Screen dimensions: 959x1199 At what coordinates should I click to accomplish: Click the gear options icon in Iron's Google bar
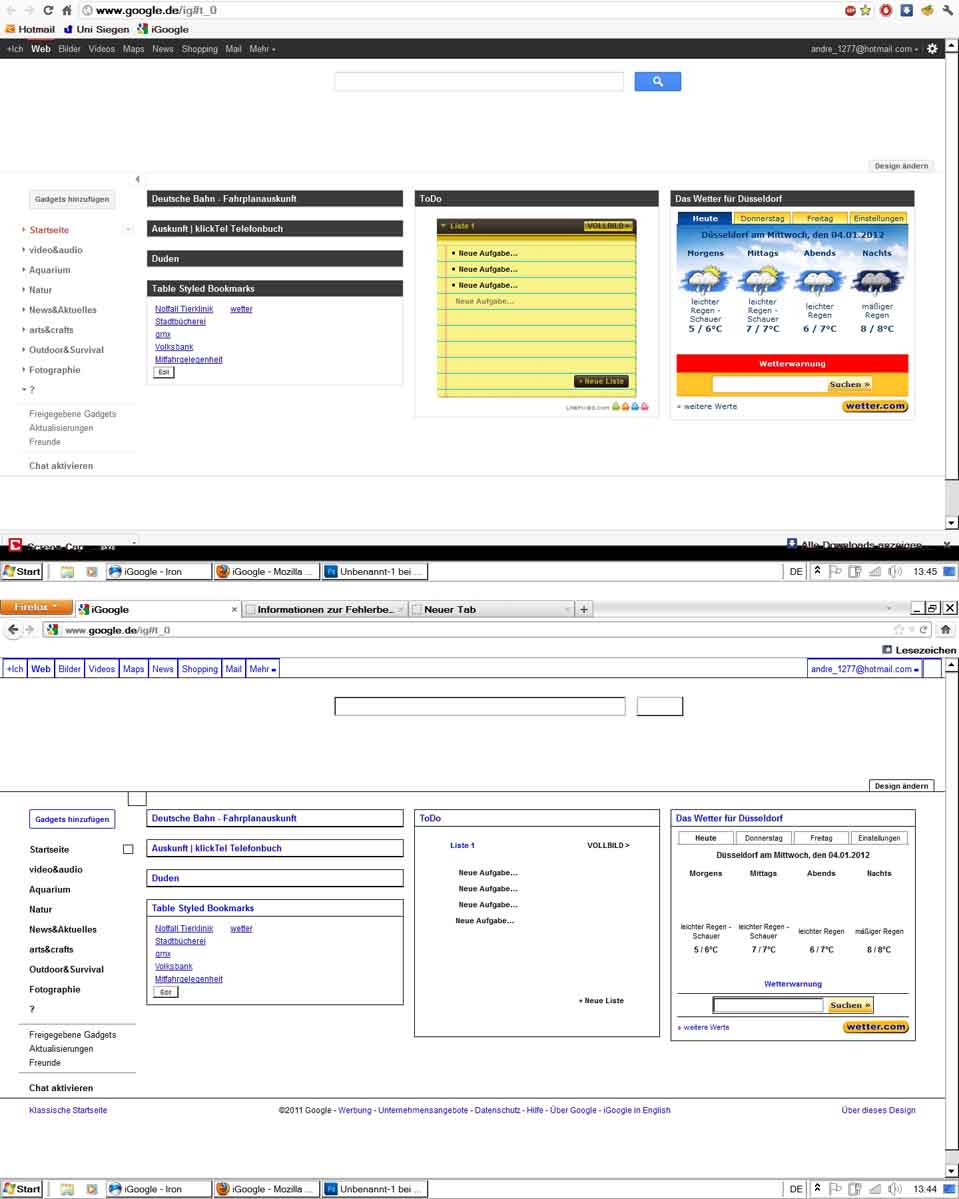[x=931, y=48]
